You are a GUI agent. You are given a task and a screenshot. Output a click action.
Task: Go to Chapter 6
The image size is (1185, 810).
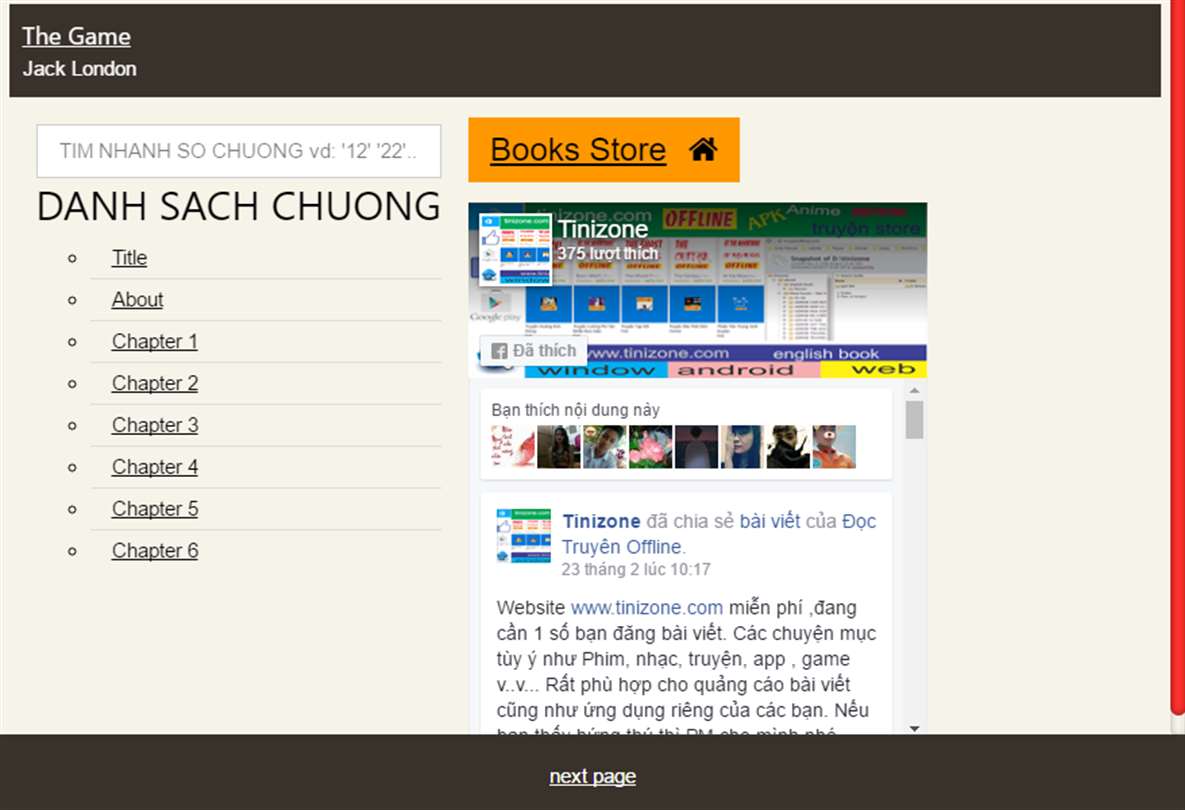155,550
